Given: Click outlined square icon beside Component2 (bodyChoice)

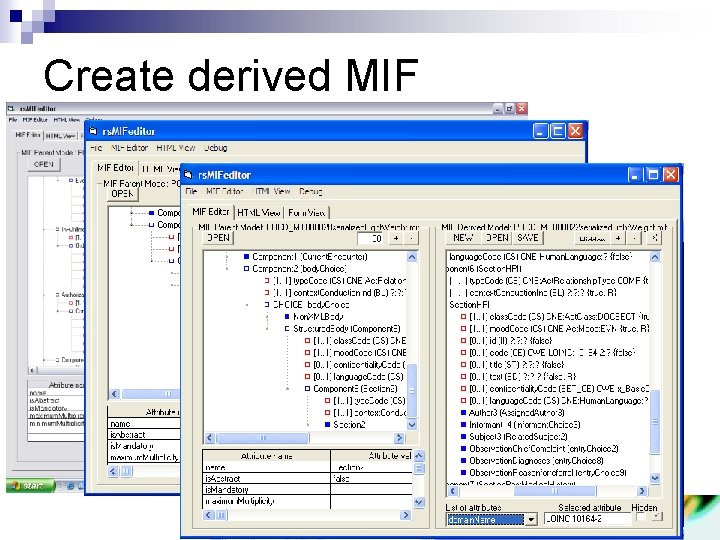Looking at the screenshot, I should [x=247, y=269].
